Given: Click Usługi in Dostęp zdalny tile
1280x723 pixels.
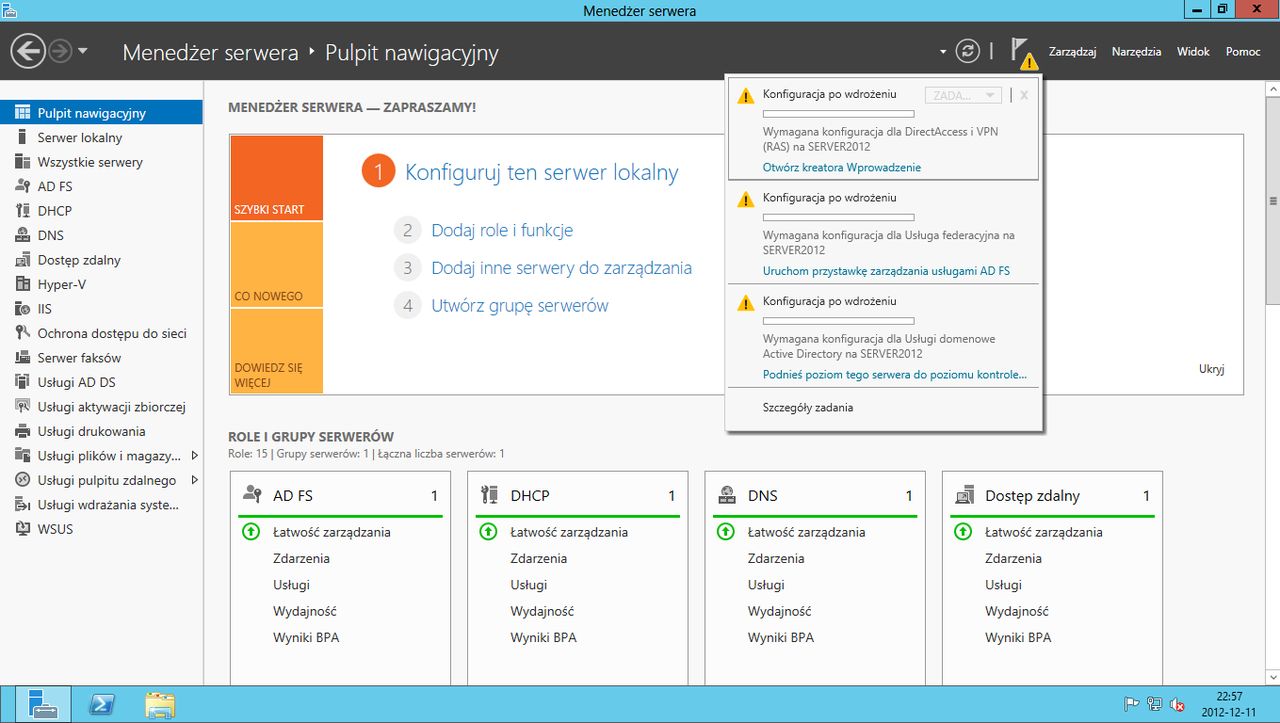Looking at the screenshot, I should (x=1003, y=584).
